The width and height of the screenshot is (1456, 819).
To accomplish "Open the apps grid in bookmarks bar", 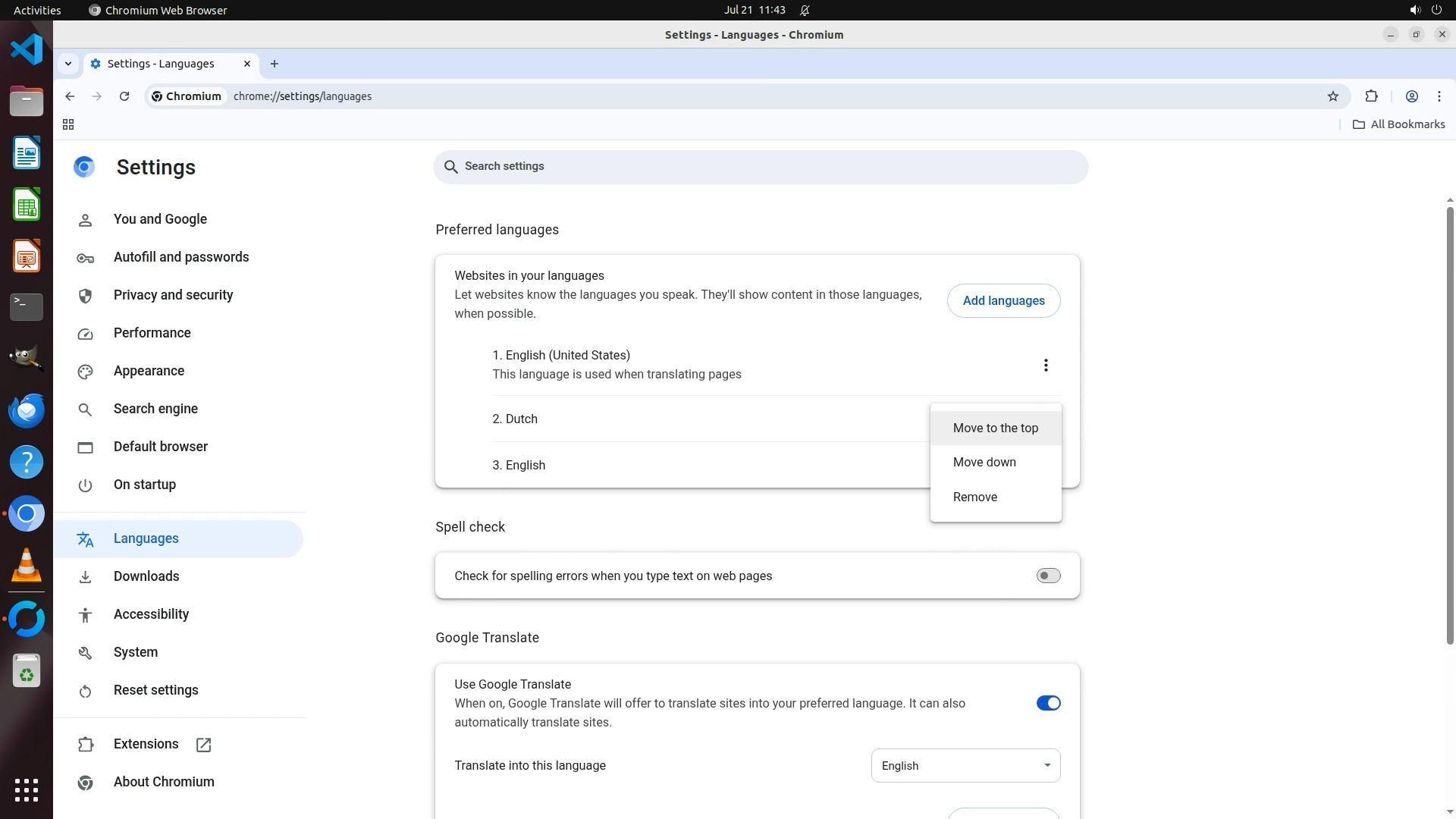I will (68, 124).
